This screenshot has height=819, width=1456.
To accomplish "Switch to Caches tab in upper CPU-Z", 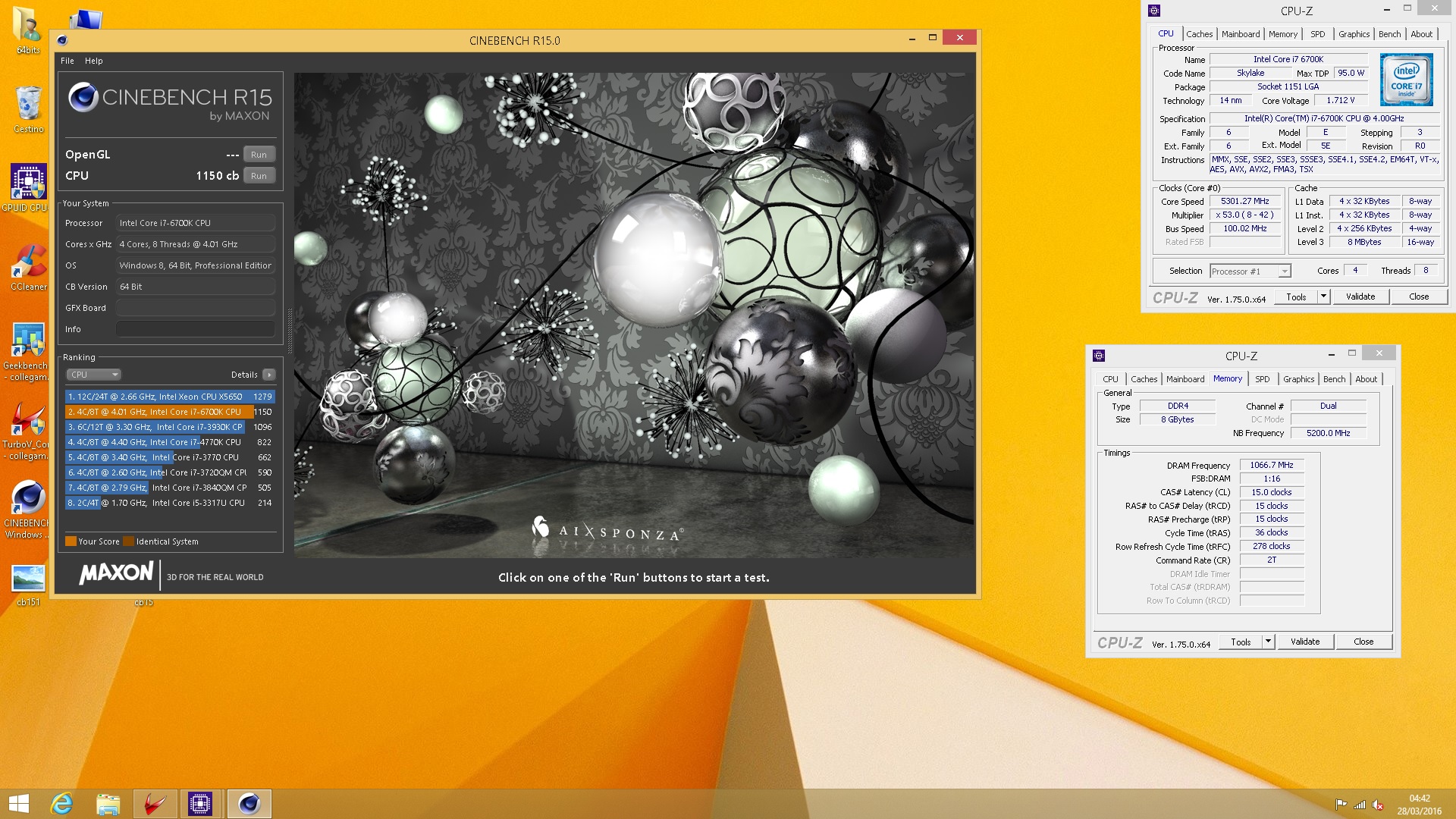I will tap(1199, 34).
